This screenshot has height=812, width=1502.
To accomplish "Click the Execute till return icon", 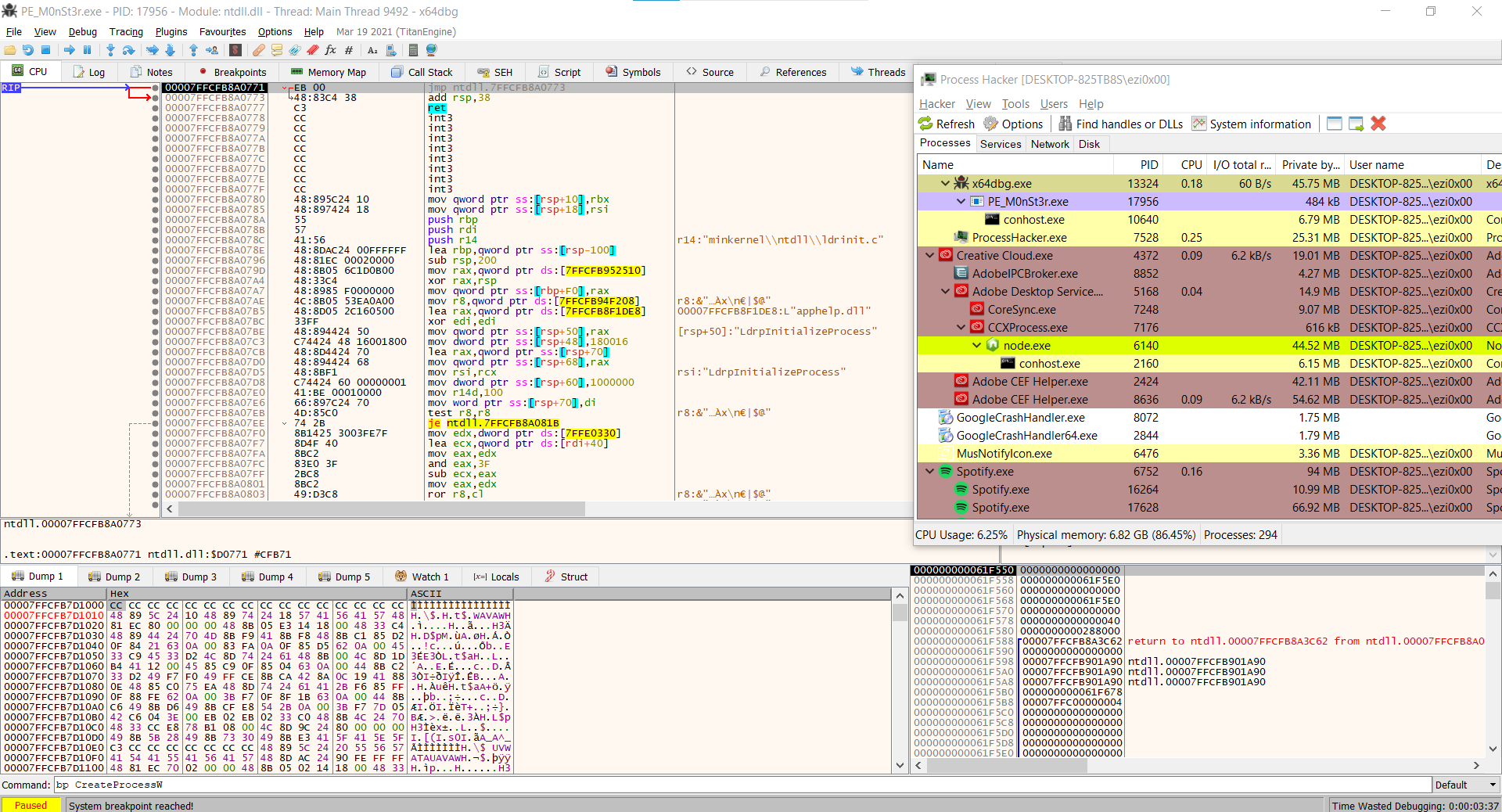I will (x=193, y=50).
